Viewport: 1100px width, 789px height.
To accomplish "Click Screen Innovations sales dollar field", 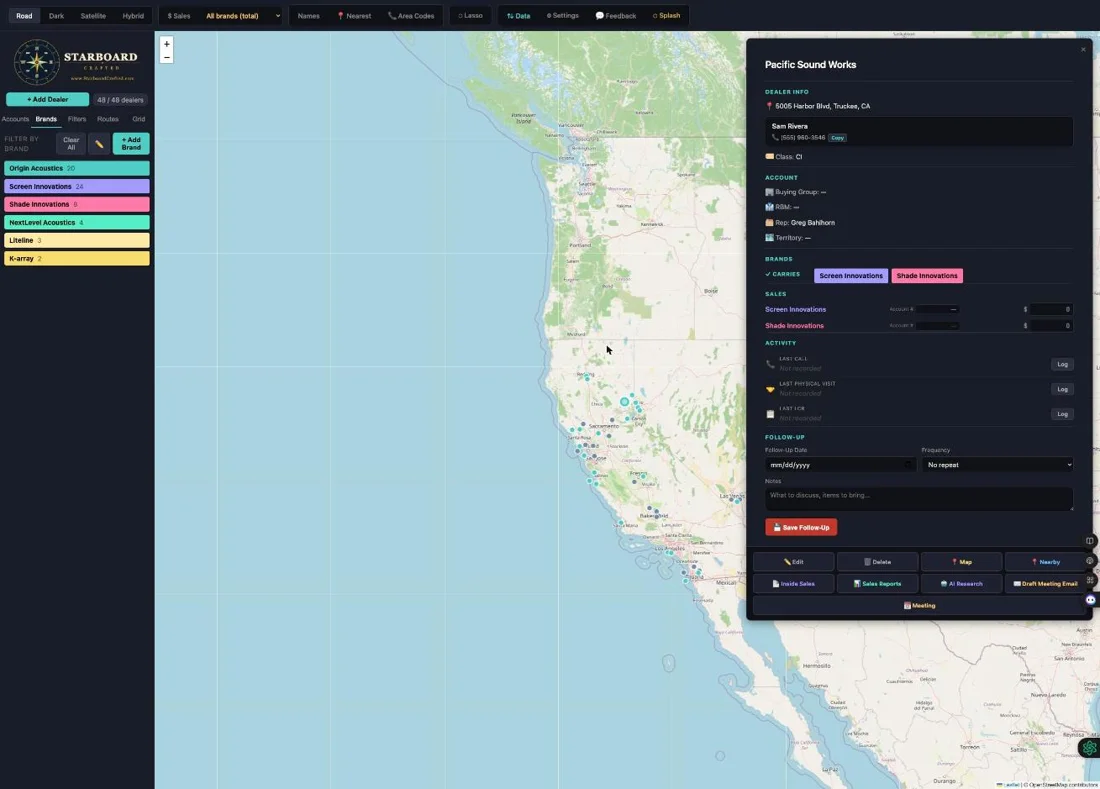I will (1051, 309).
